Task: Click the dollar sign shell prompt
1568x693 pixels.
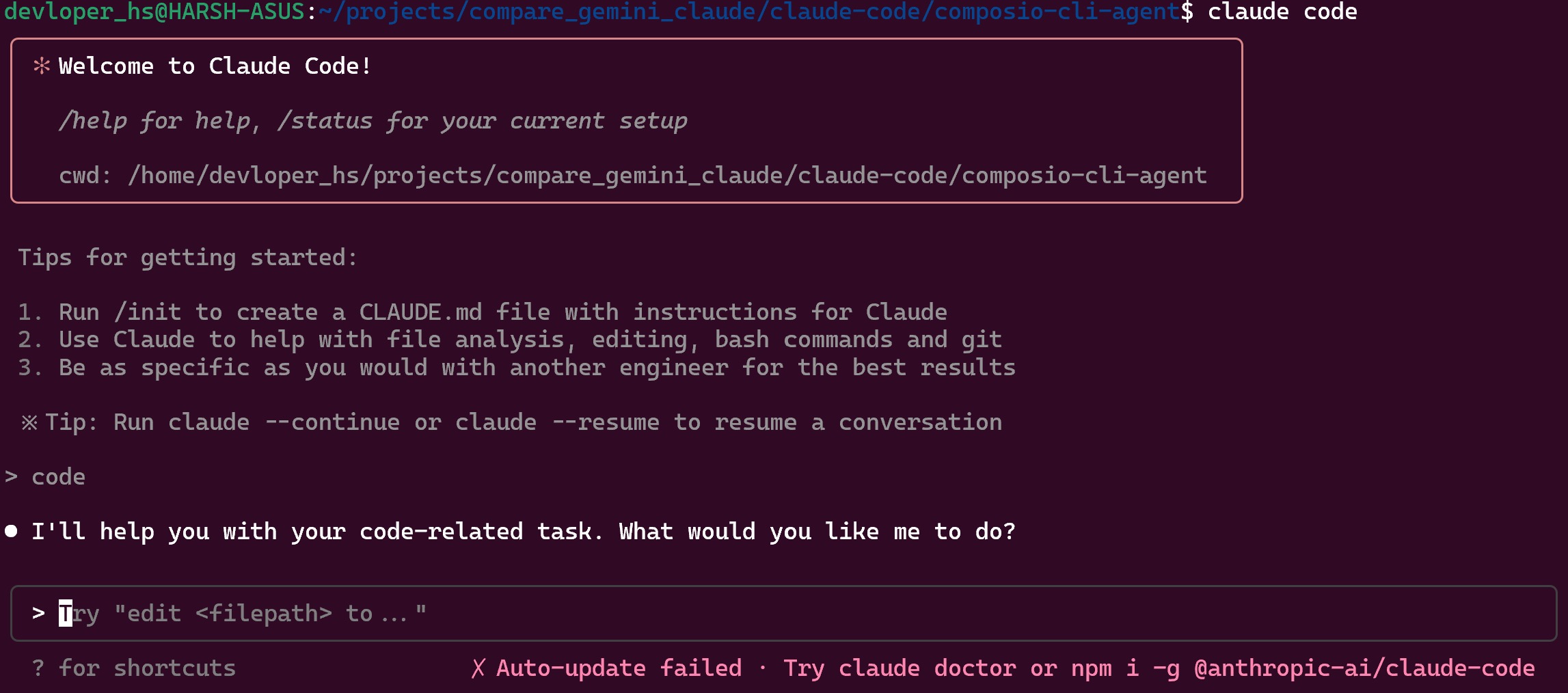Action: [1187, 12]
